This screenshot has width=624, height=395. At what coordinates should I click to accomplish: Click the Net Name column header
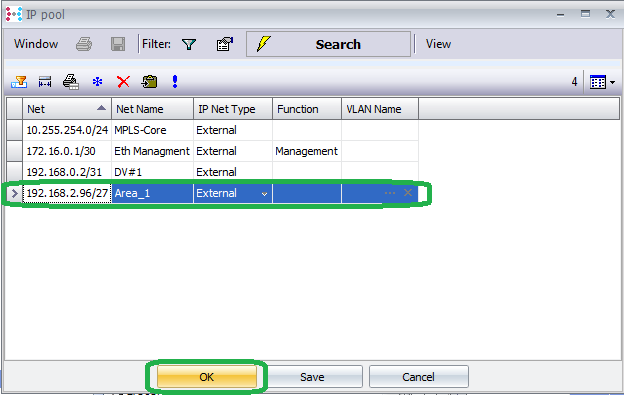click(152, 109)
